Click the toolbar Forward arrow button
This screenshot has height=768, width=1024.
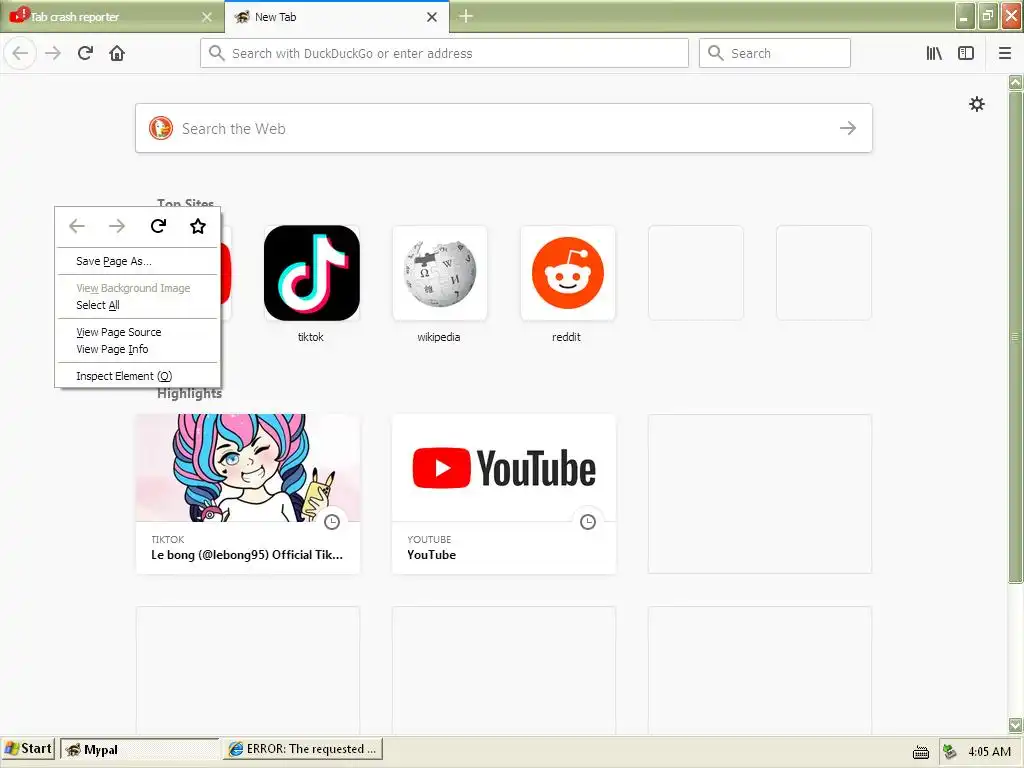tap(53, 53)
